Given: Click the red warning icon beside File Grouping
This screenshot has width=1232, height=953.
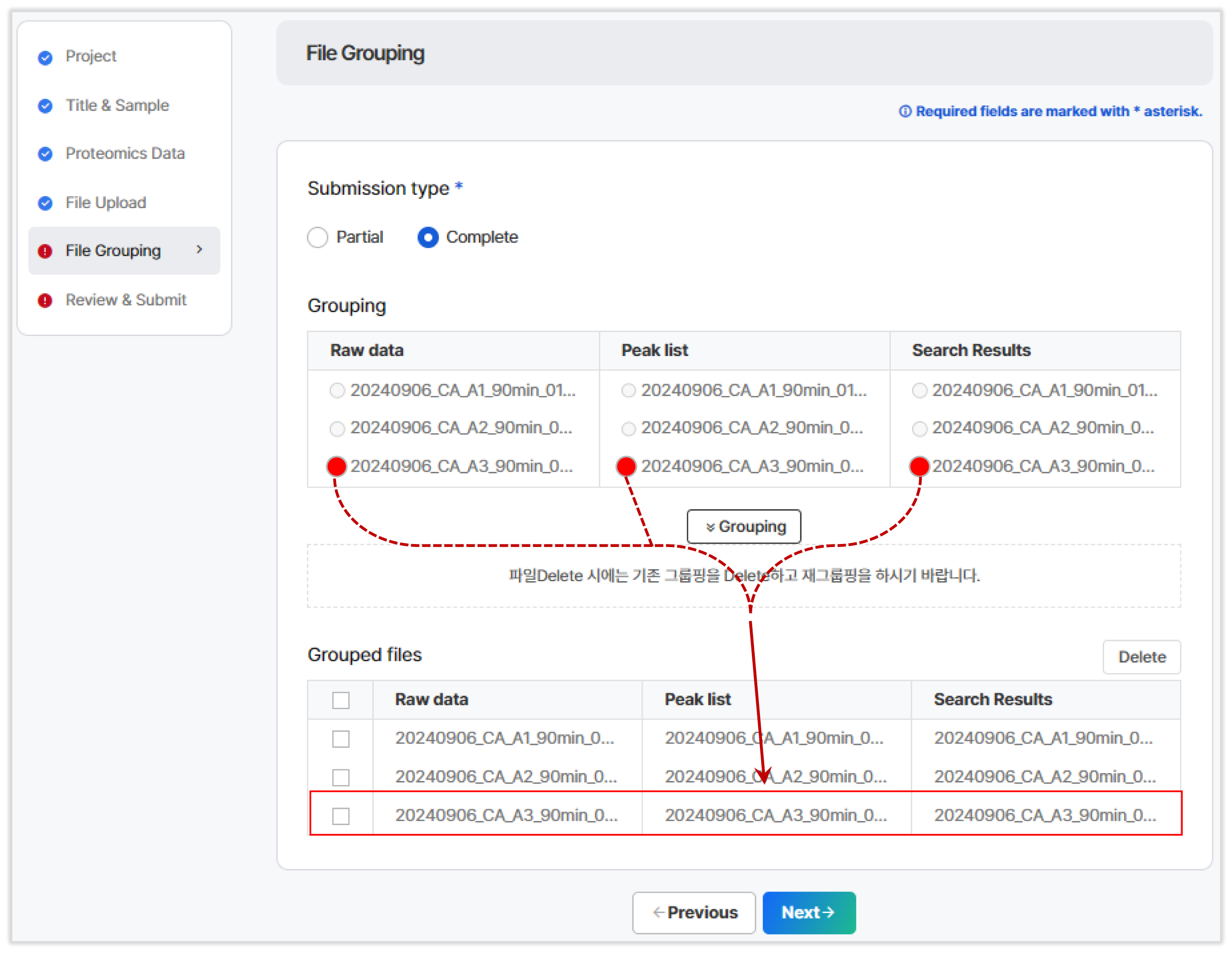Looking at the screenshot, I should [x=45, y=252].
